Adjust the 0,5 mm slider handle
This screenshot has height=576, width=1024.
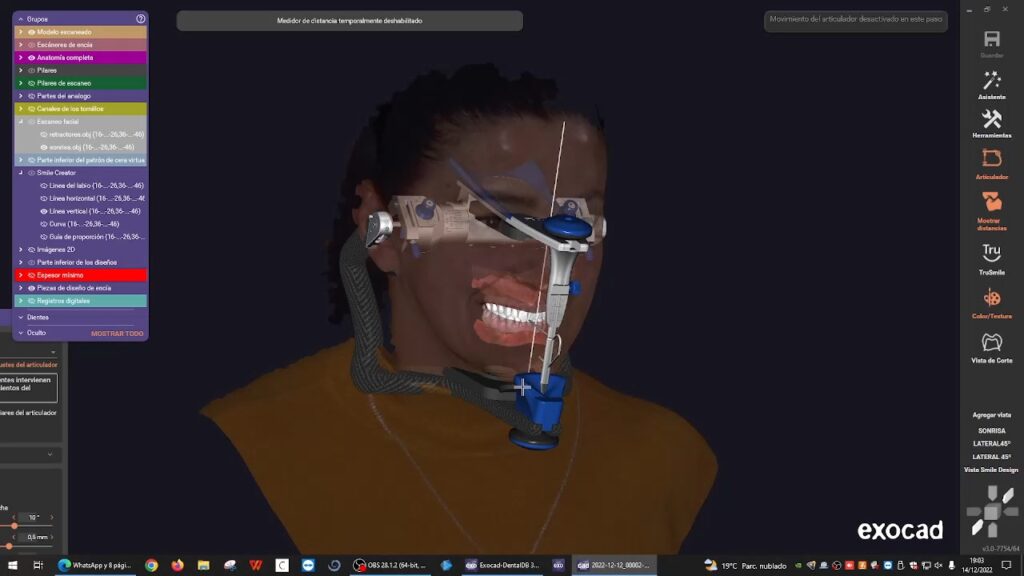(x=8, y=546)
